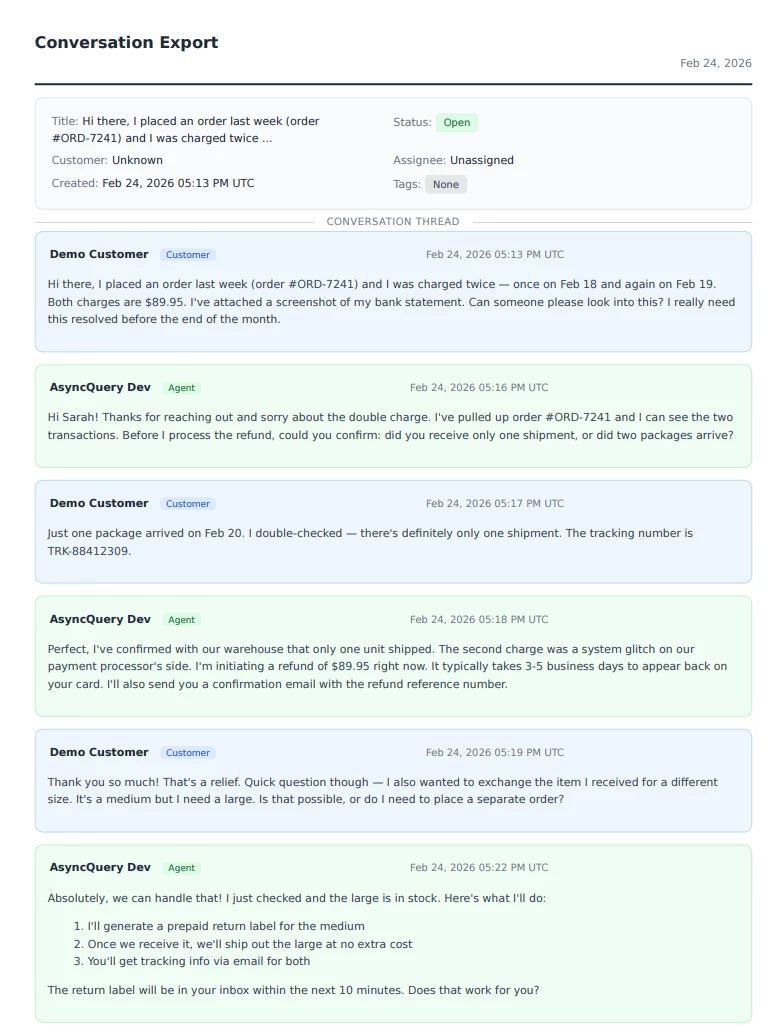Click the 05:13 PM UTC timestamp on the first message

(x=494, y=255)
